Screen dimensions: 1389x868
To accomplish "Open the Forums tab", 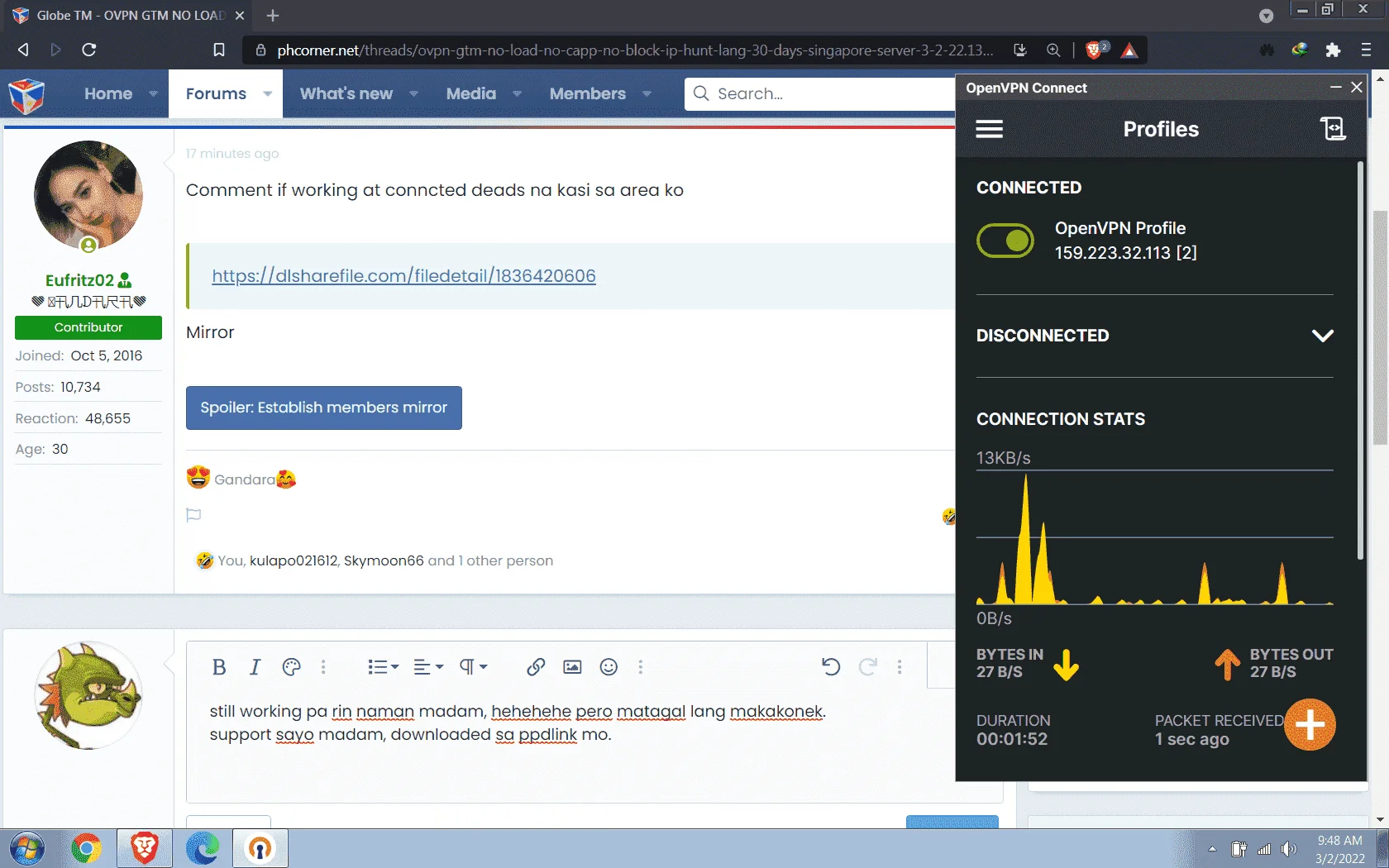I will point(216,93).
